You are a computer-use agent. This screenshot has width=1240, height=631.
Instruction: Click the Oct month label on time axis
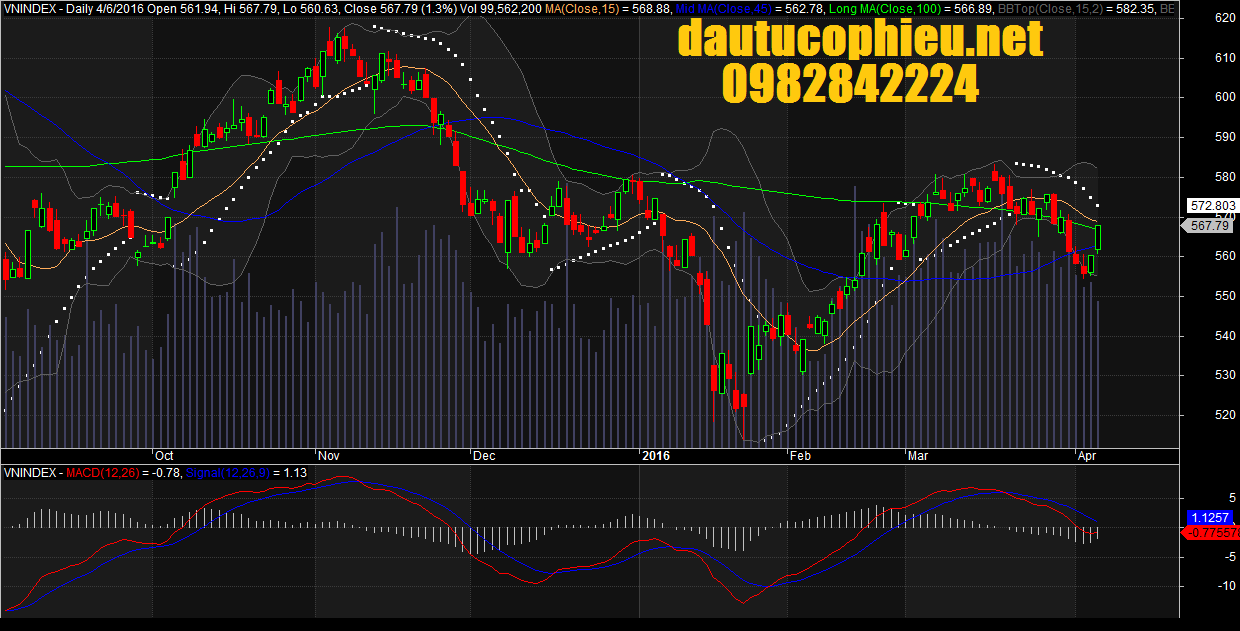tap(164, 456)
